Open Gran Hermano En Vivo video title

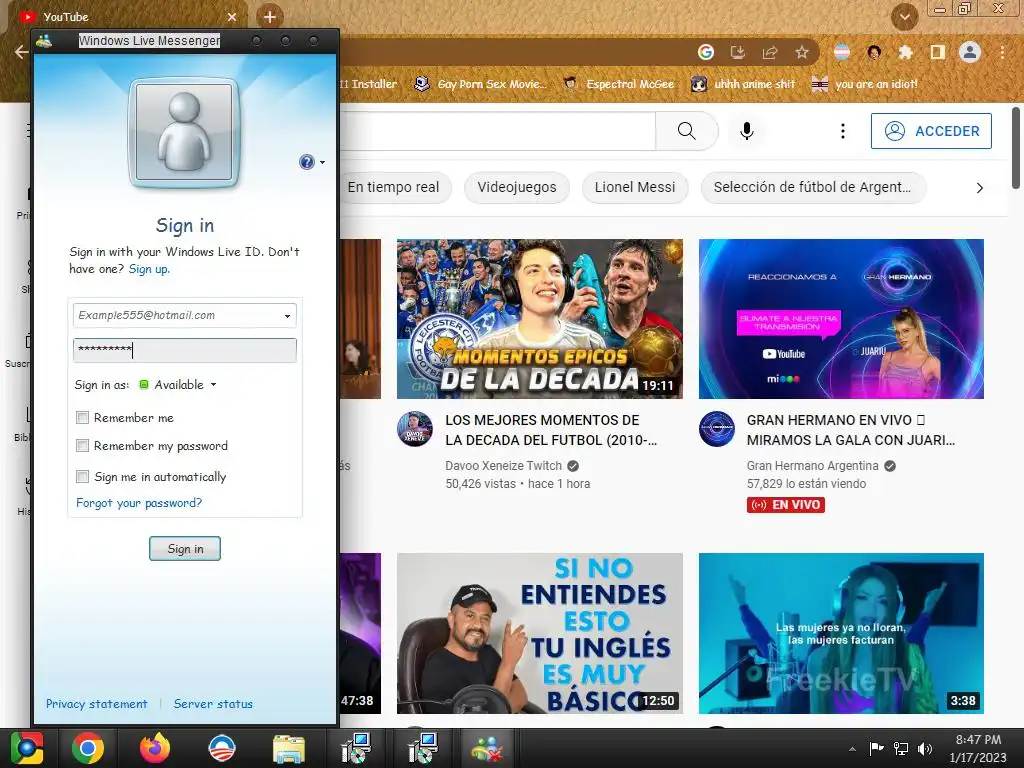tap(851, 430)
